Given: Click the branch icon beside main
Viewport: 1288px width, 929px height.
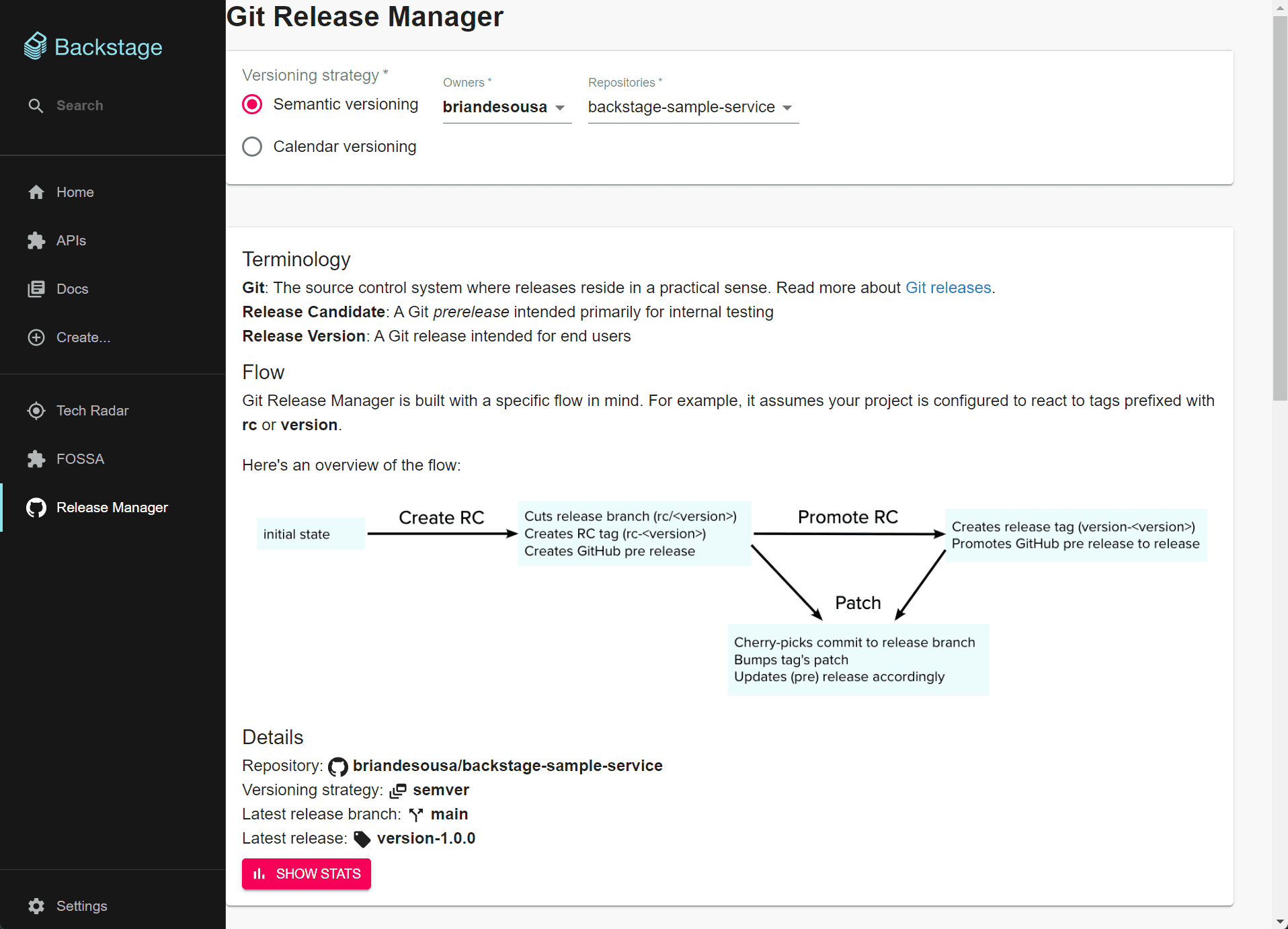Looking at the screenshot, I should tap(416, 815).
